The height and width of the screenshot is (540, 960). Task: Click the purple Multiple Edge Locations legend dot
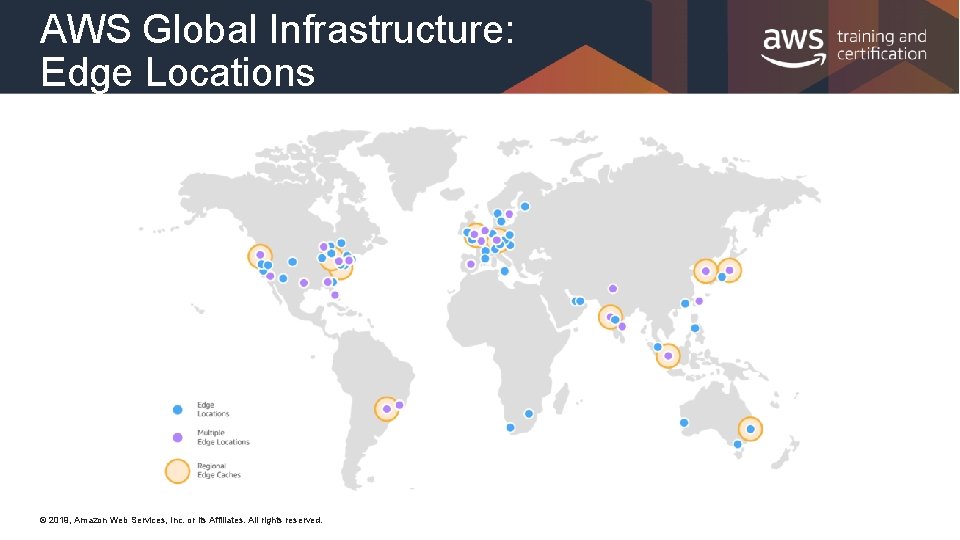[178, 437]
